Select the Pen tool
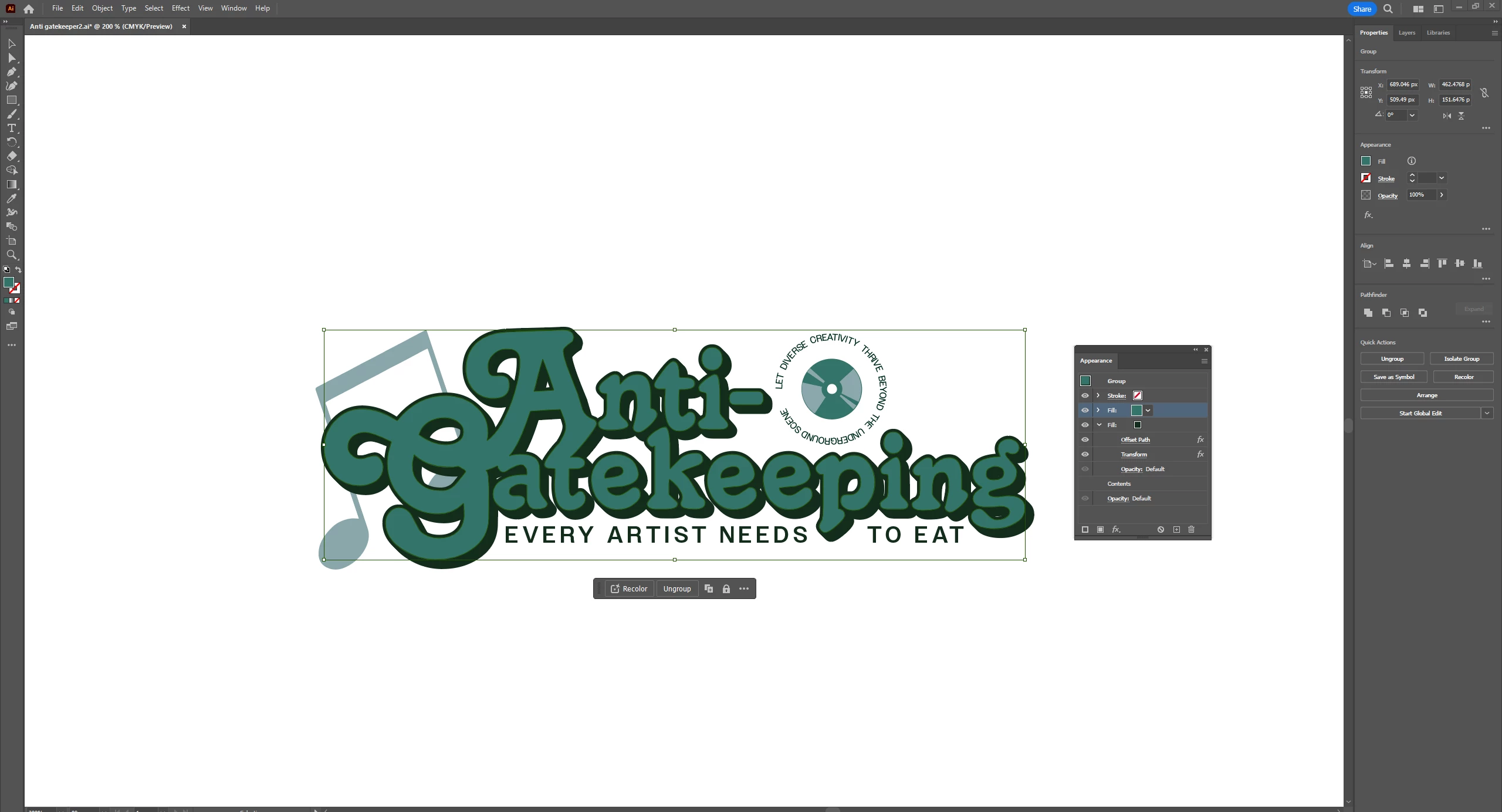1502x812 pixels. [x=11, y=72]
